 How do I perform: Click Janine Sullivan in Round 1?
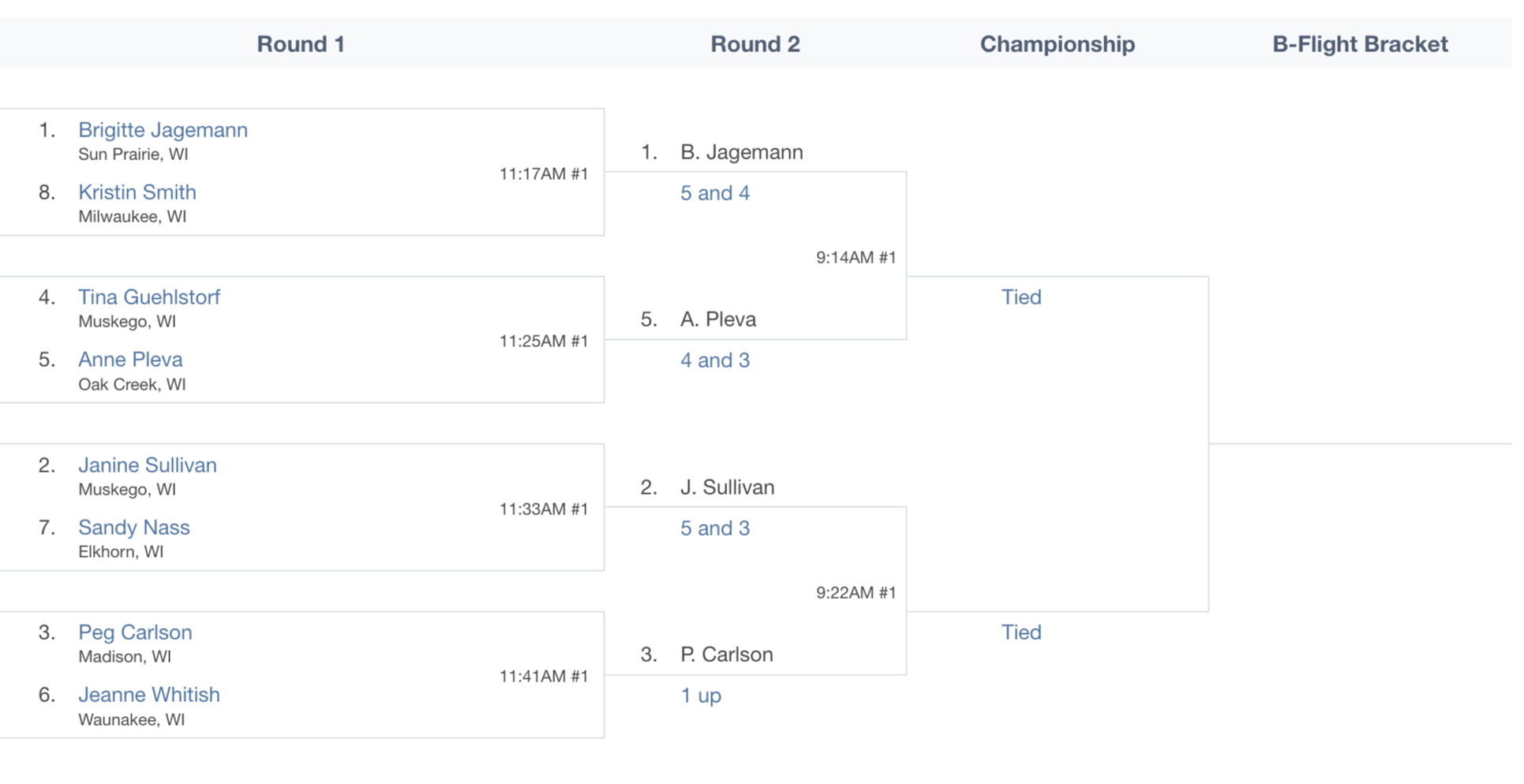[x=148, y=465]
